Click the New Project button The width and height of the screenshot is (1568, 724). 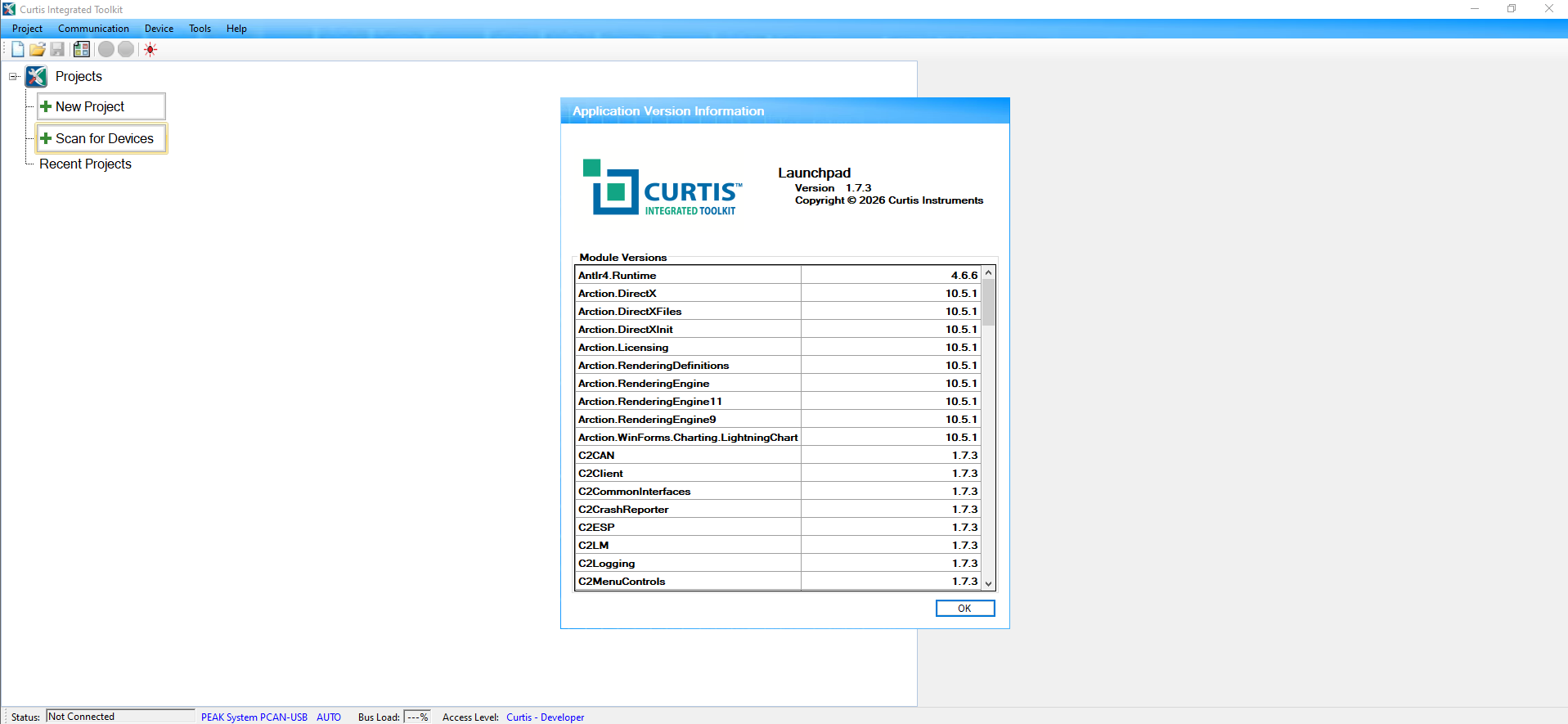click(101, 106)
